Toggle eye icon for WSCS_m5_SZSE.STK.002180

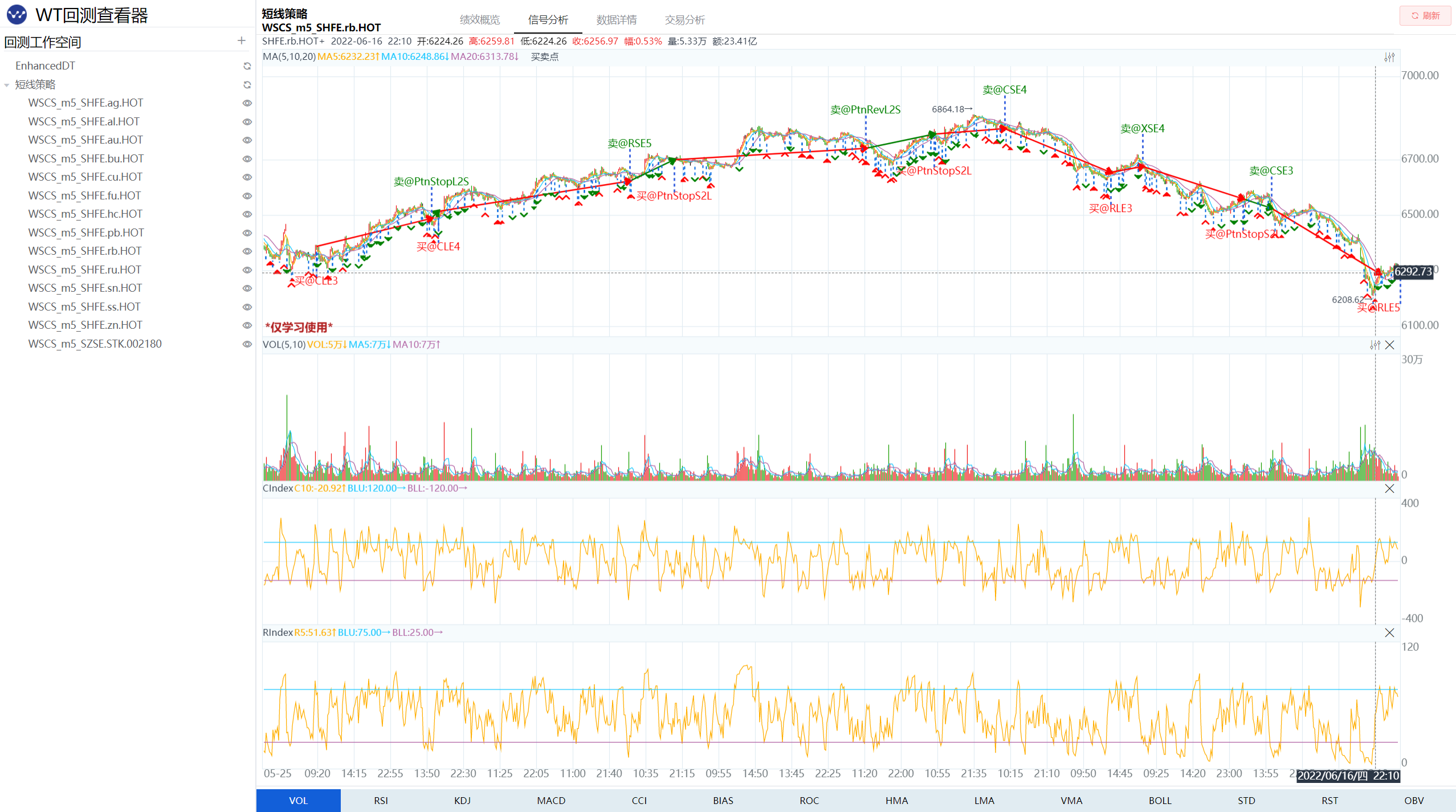pyautogui.click(x=247, y=344)
